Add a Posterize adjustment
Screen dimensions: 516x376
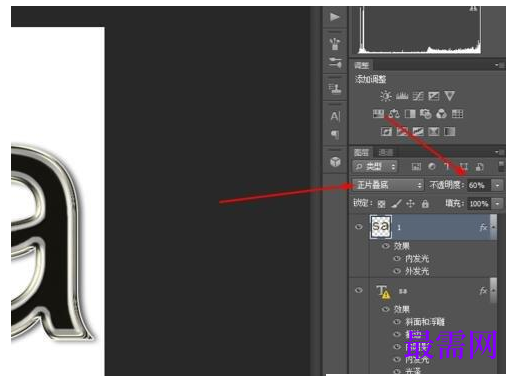402,131
